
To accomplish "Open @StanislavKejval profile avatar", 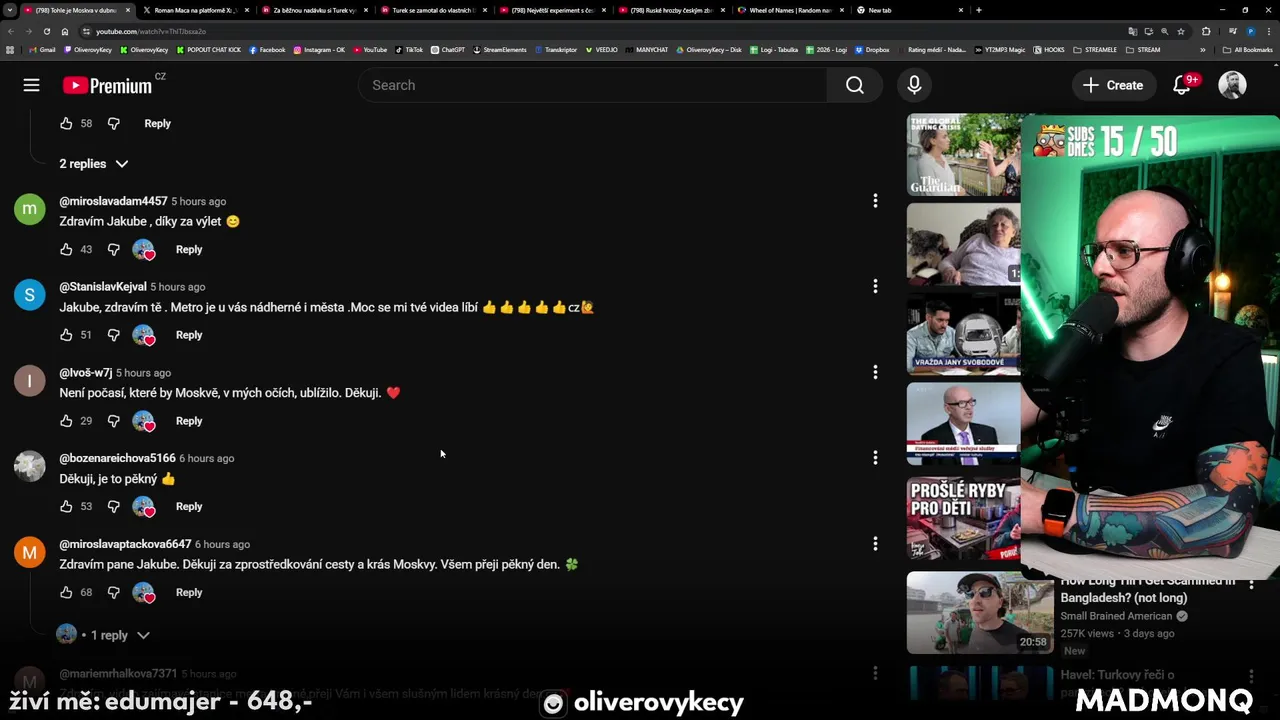I will coord(29,294).
